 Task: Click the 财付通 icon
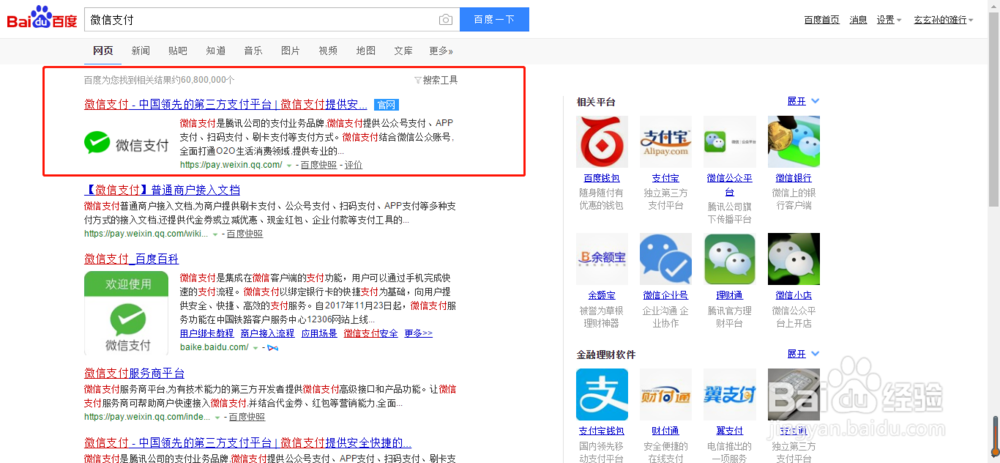click(x=666, y=394)
